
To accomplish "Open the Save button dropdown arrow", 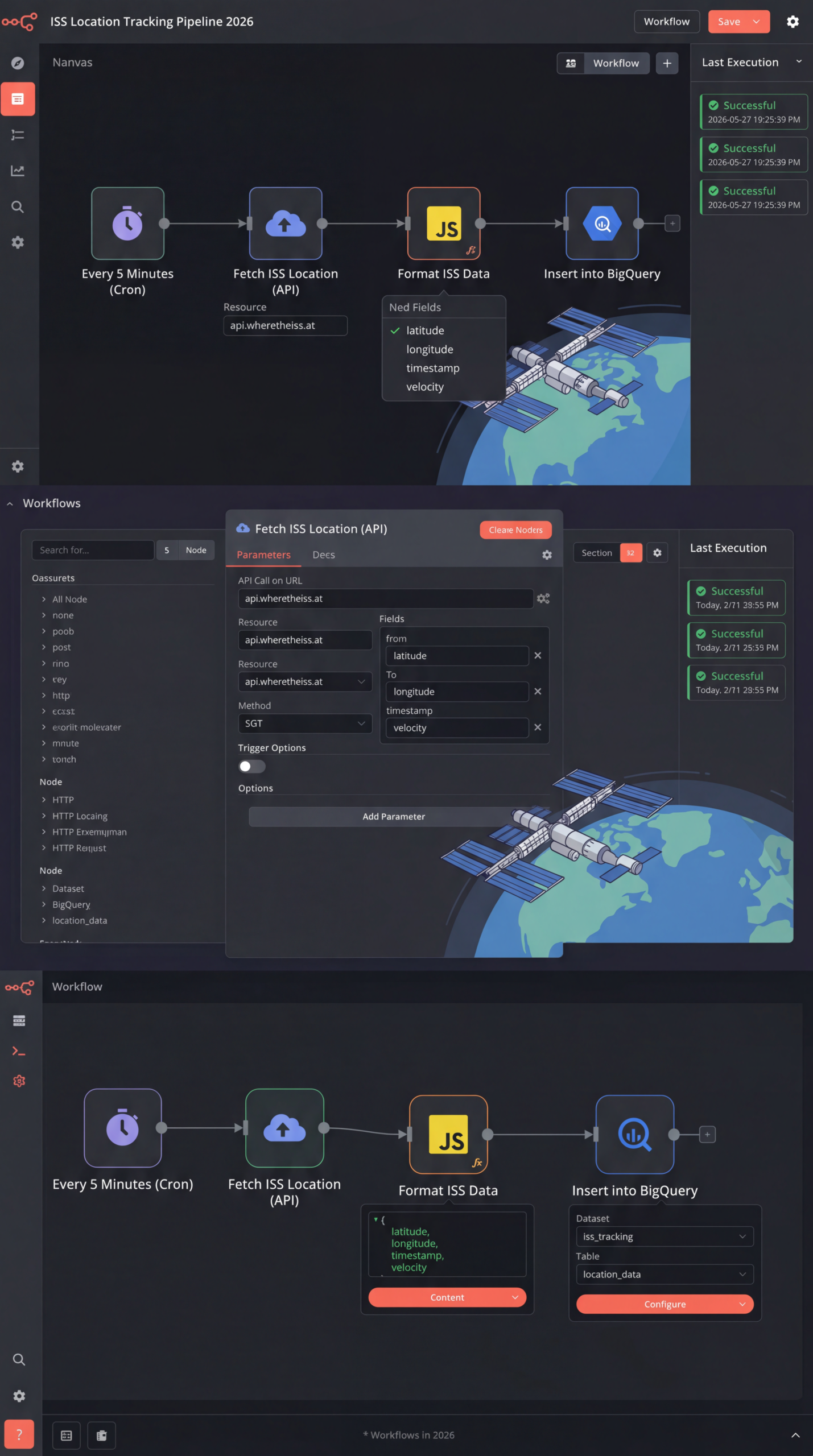I will tap(757, 22).
